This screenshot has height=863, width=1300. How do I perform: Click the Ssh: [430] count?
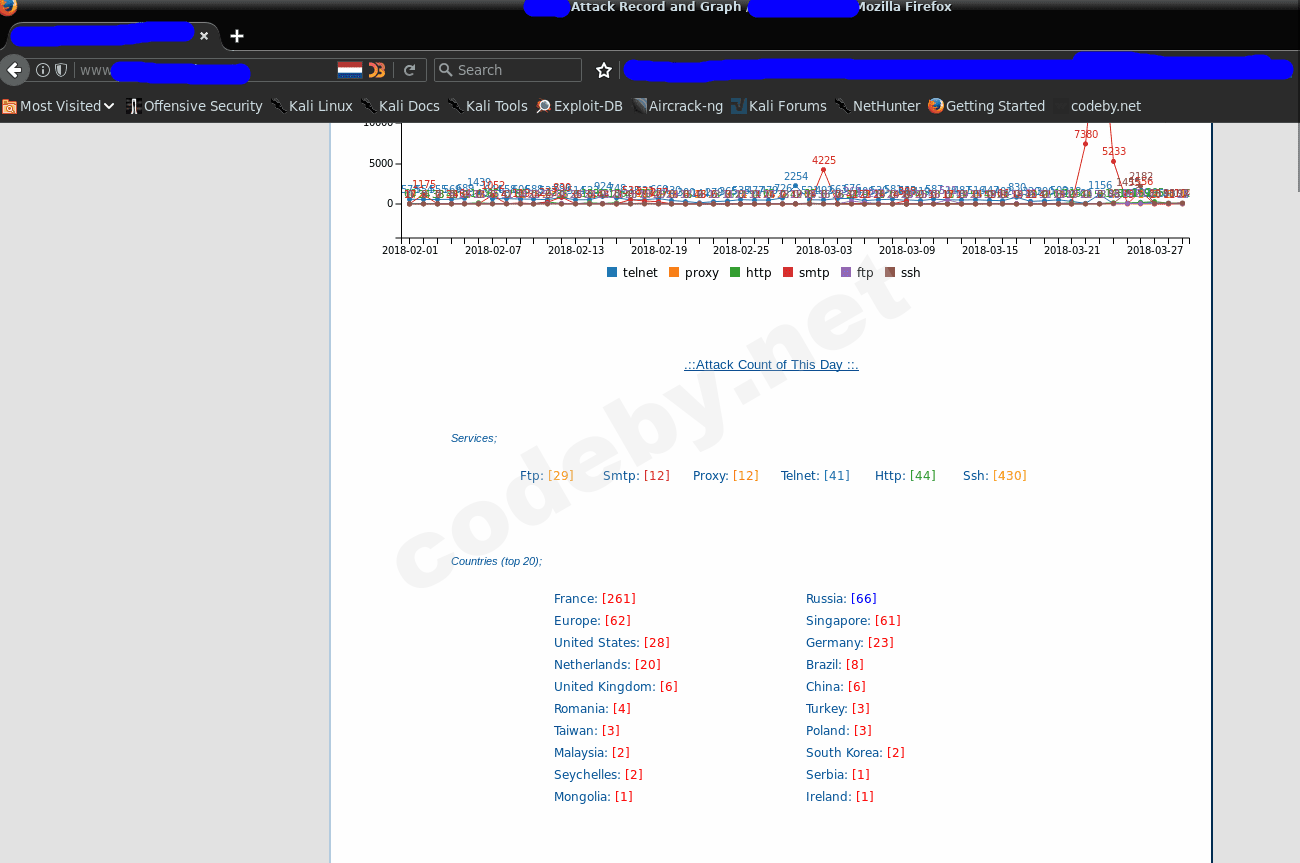coord(995,476)
